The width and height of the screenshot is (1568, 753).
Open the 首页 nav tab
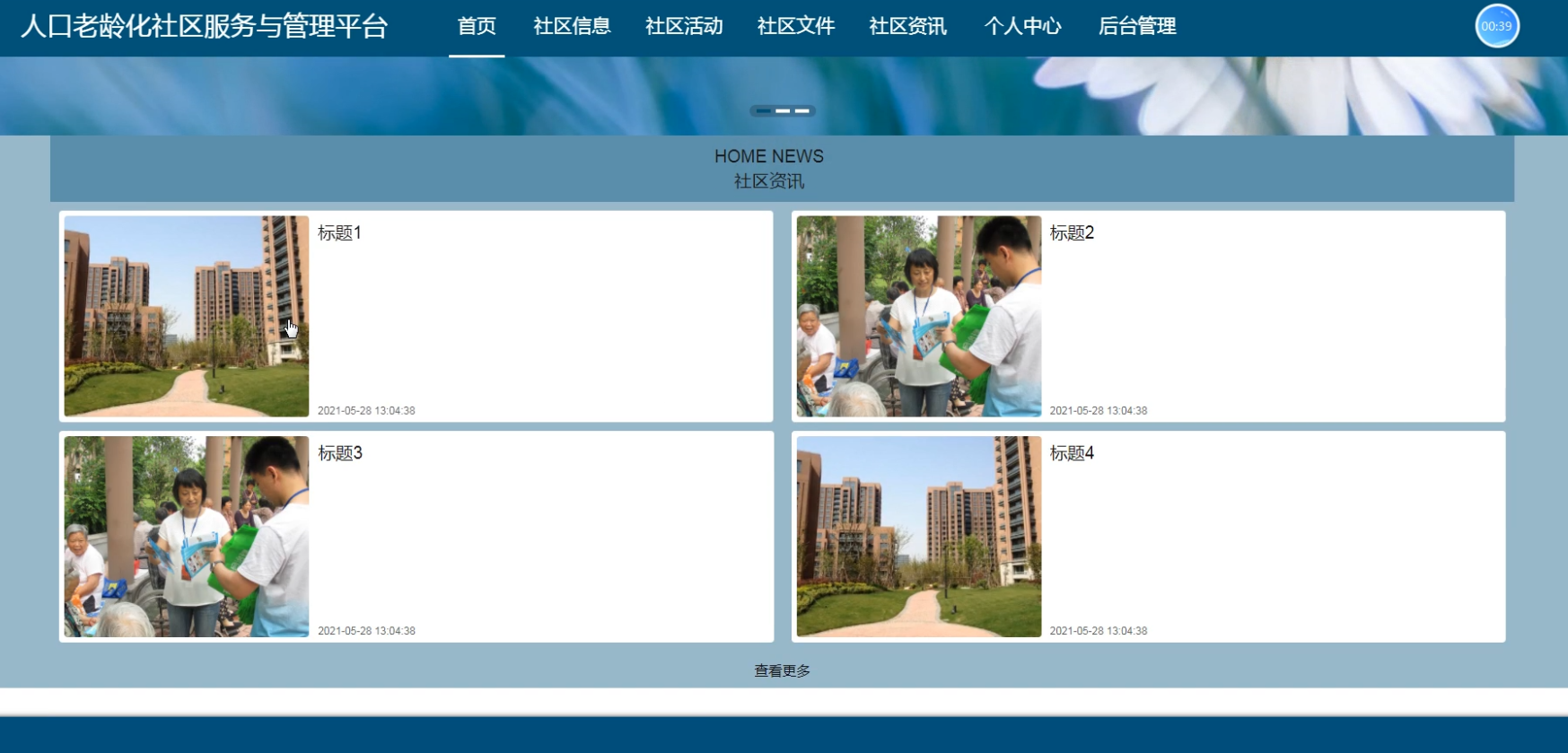point(477,27)
